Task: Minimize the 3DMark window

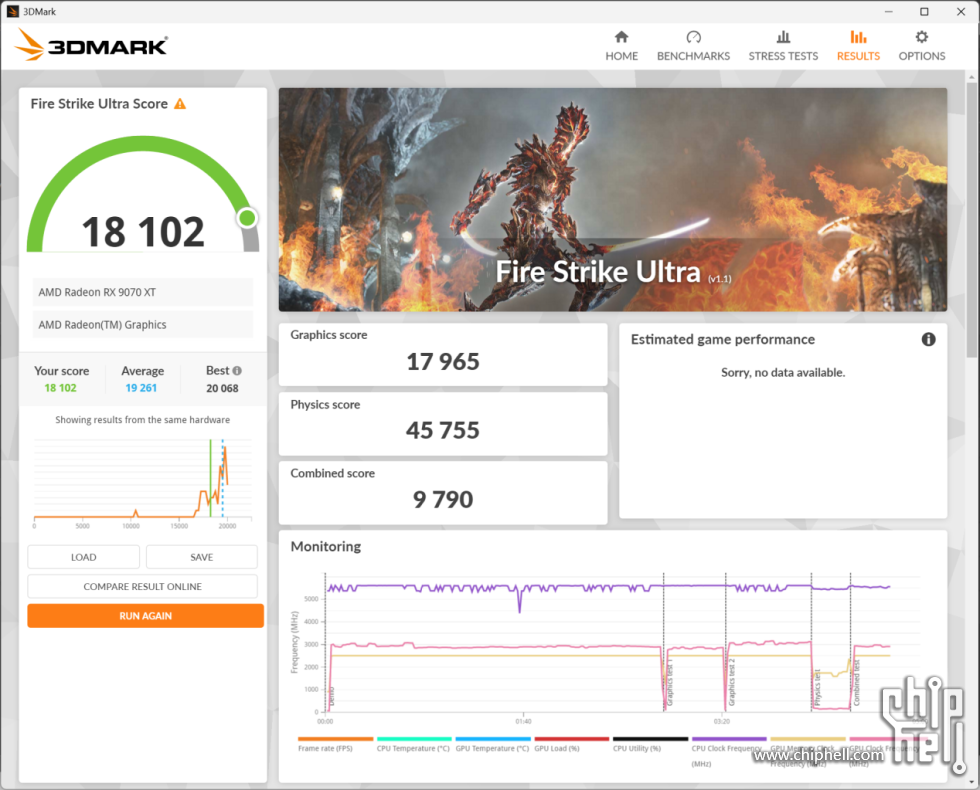Action: (888, 11)
